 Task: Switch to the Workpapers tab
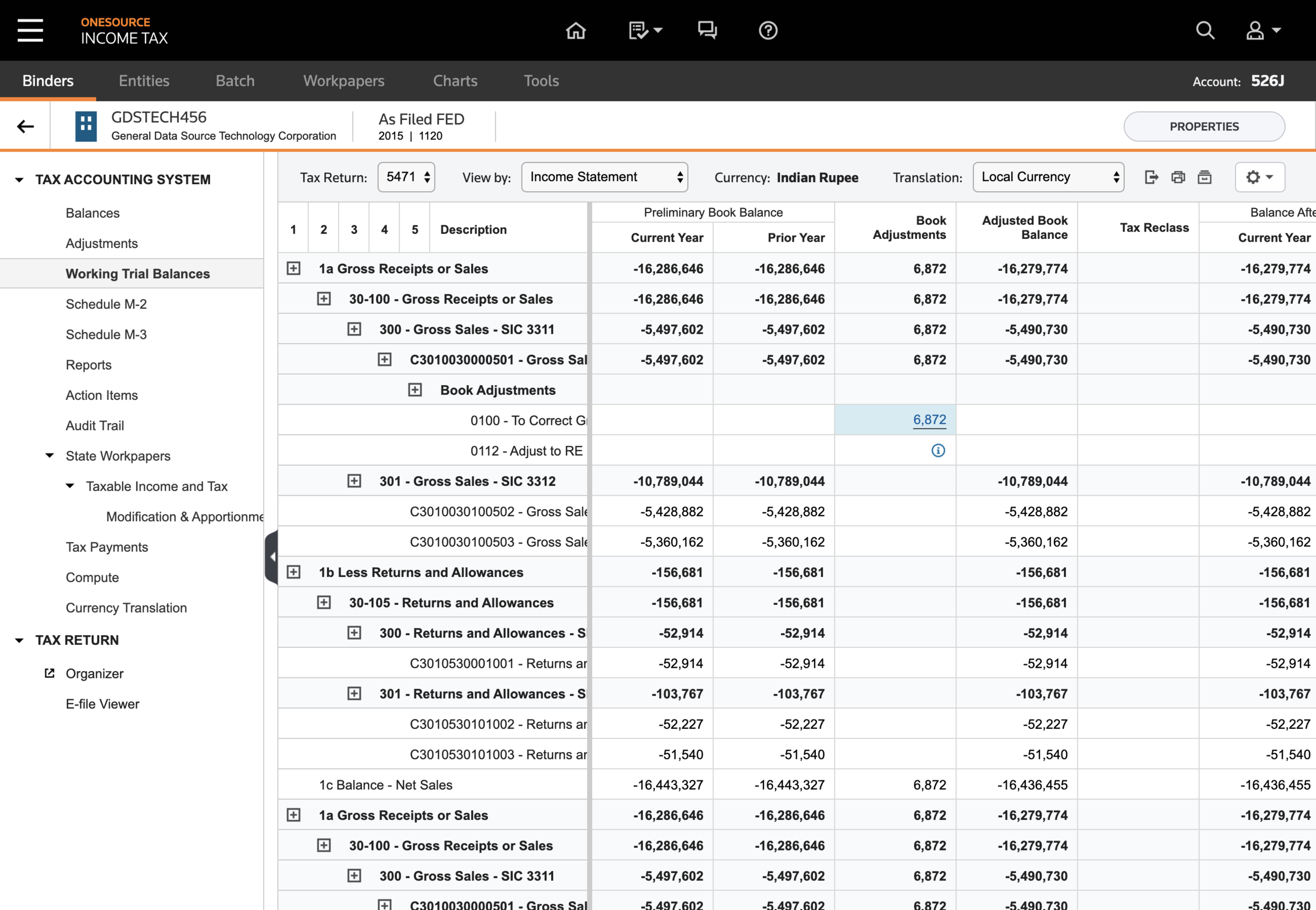point(344,81)
